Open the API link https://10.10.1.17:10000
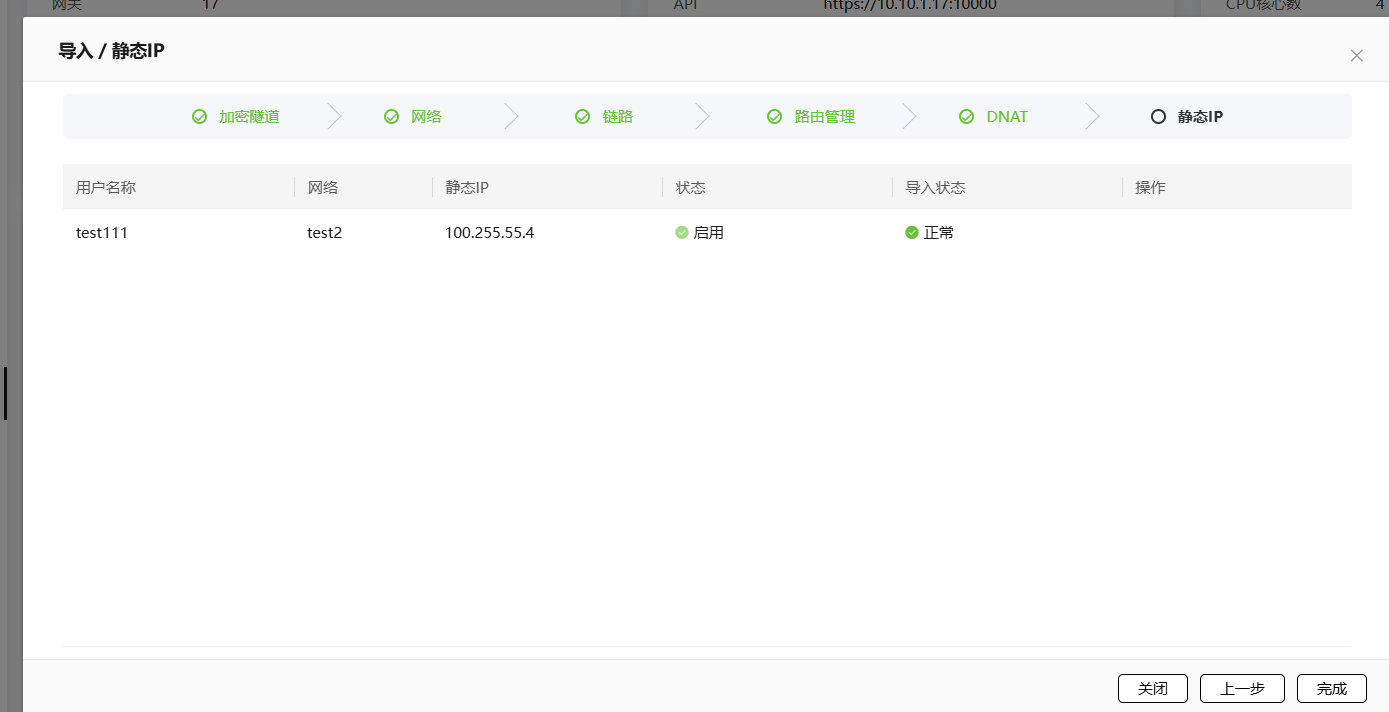The height and width of the screenshot is (712, 1389). pyautogui.click(x=910, y=5)
